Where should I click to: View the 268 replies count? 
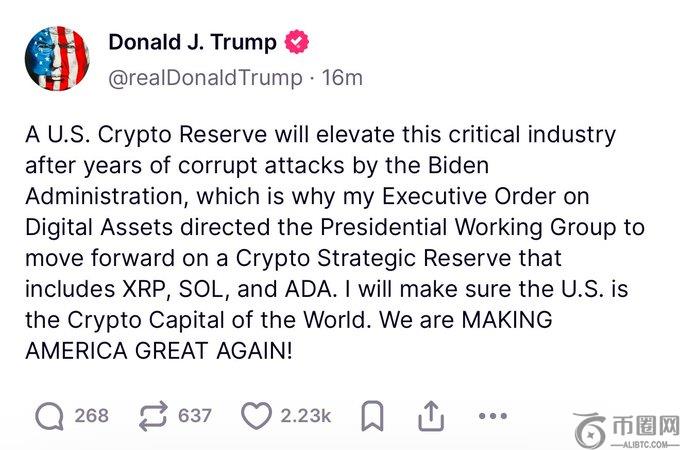pos(91,414)
